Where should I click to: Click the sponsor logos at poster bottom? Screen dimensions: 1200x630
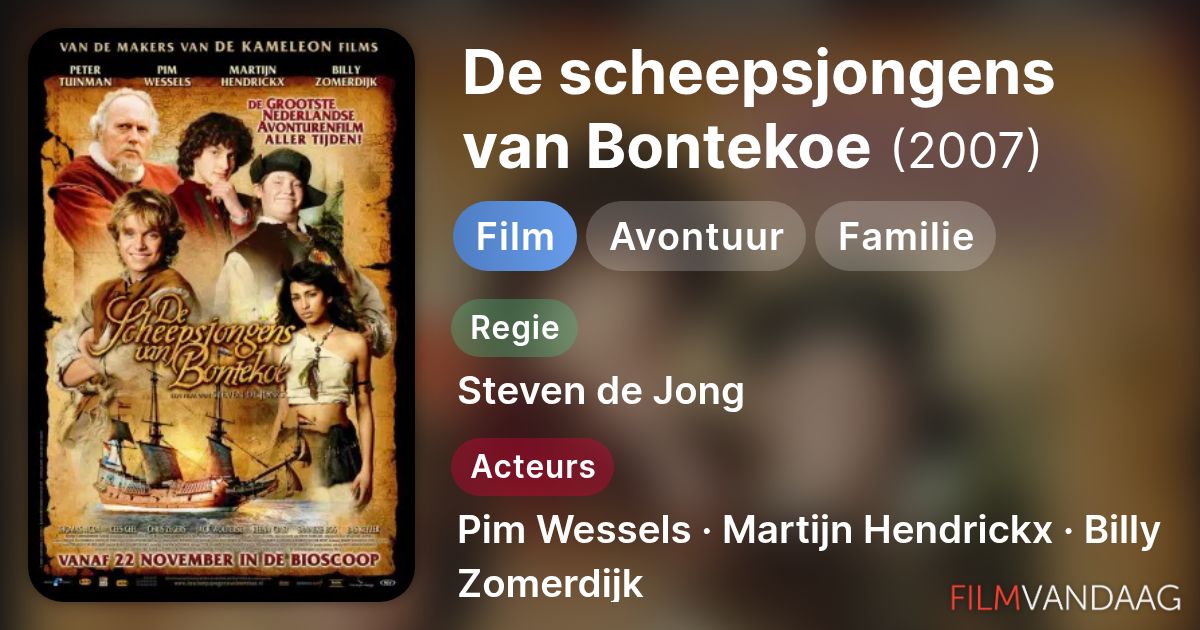tap(221, 582)
